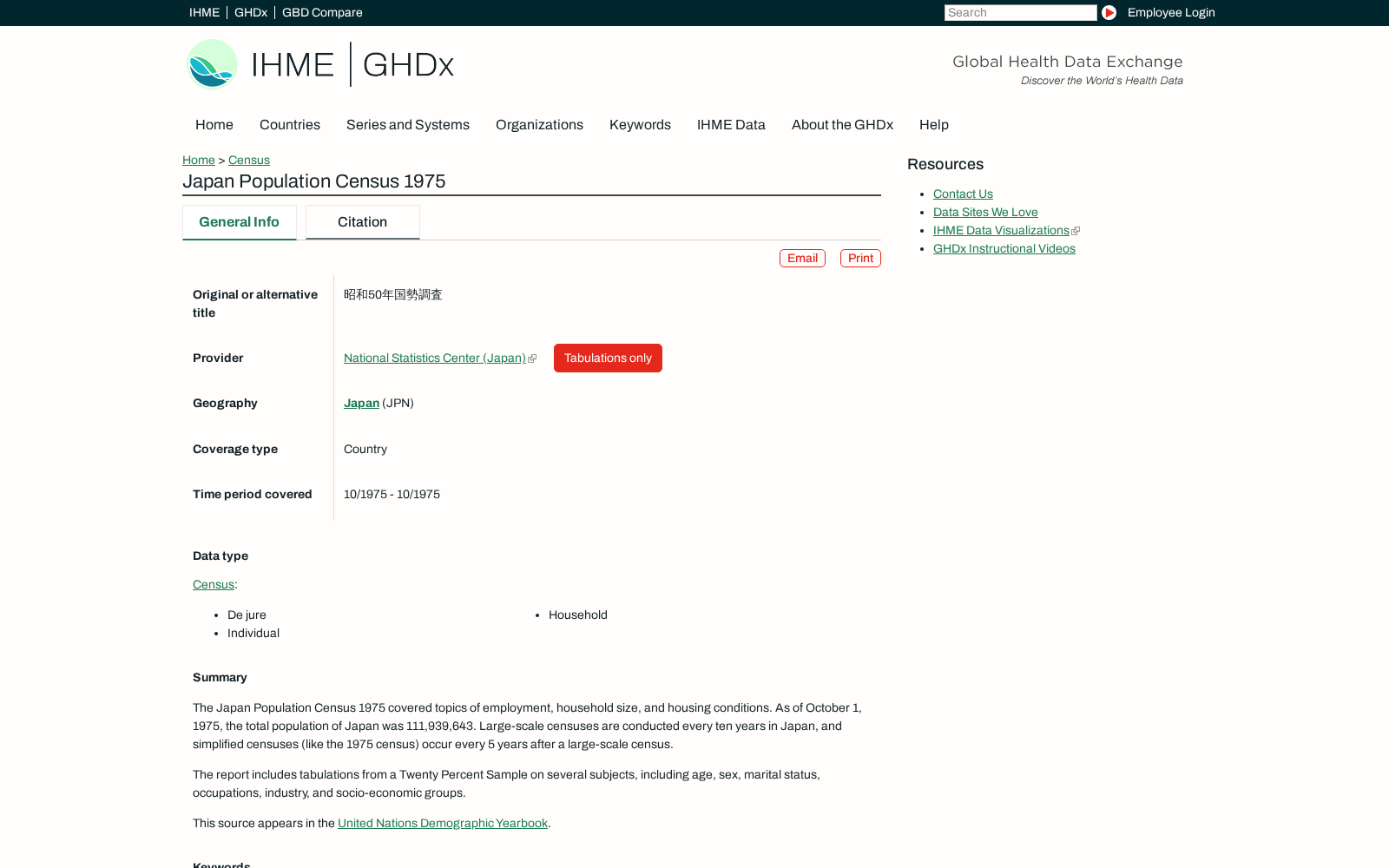Open IHME Data Visualizations link
The height and width of the screenshot is (868, 1389).
[1001, 230]
